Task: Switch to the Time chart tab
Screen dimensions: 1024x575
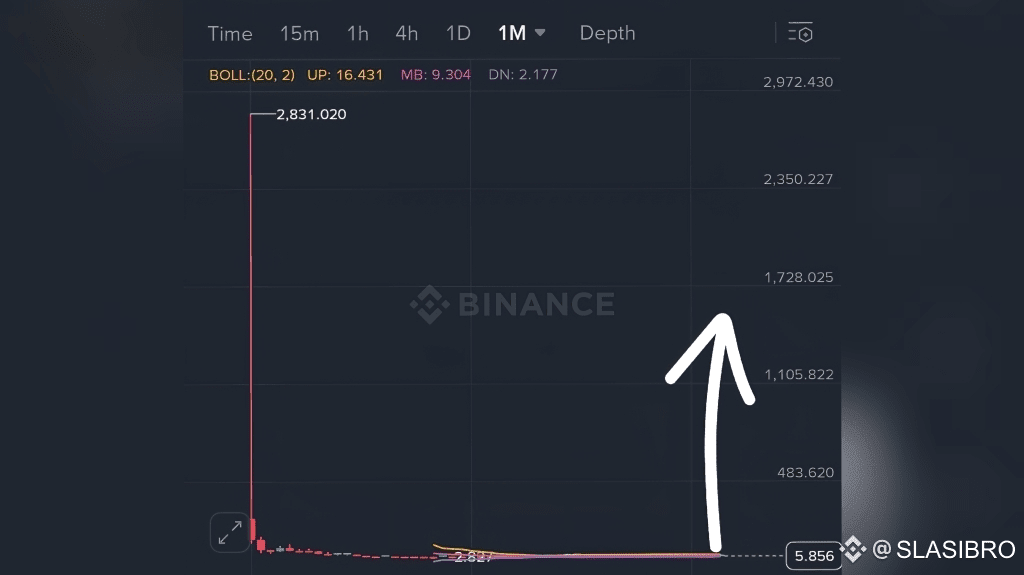Action: point(230,33)
